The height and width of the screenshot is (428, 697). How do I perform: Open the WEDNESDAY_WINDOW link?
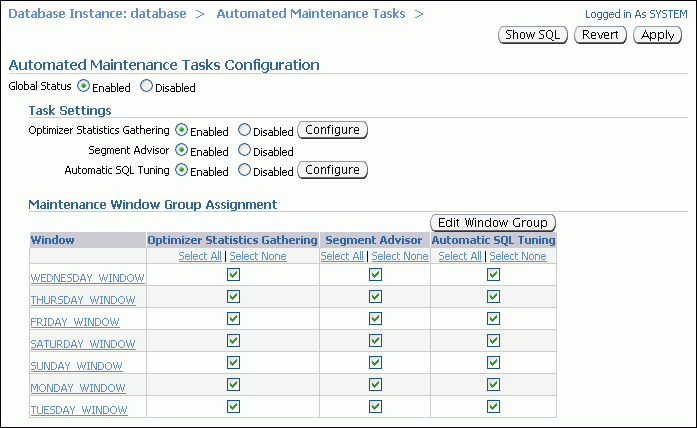pos(88,277)
